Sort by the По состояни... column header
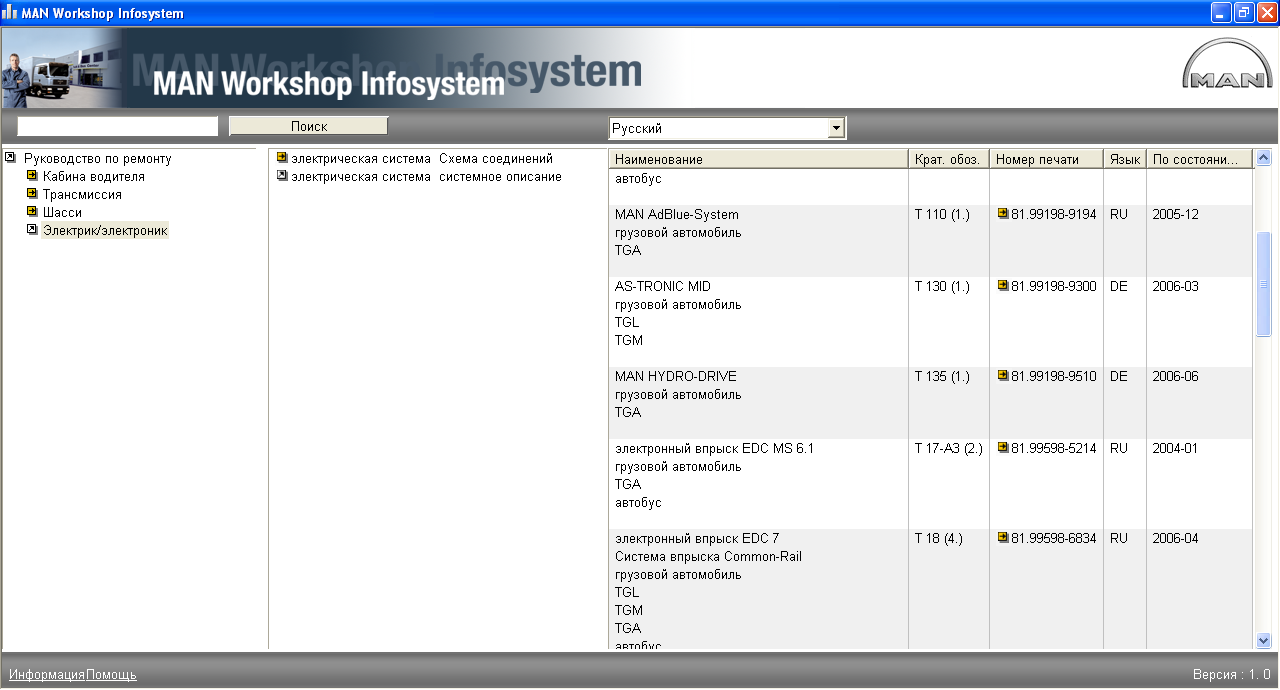 pos(1200,159)
